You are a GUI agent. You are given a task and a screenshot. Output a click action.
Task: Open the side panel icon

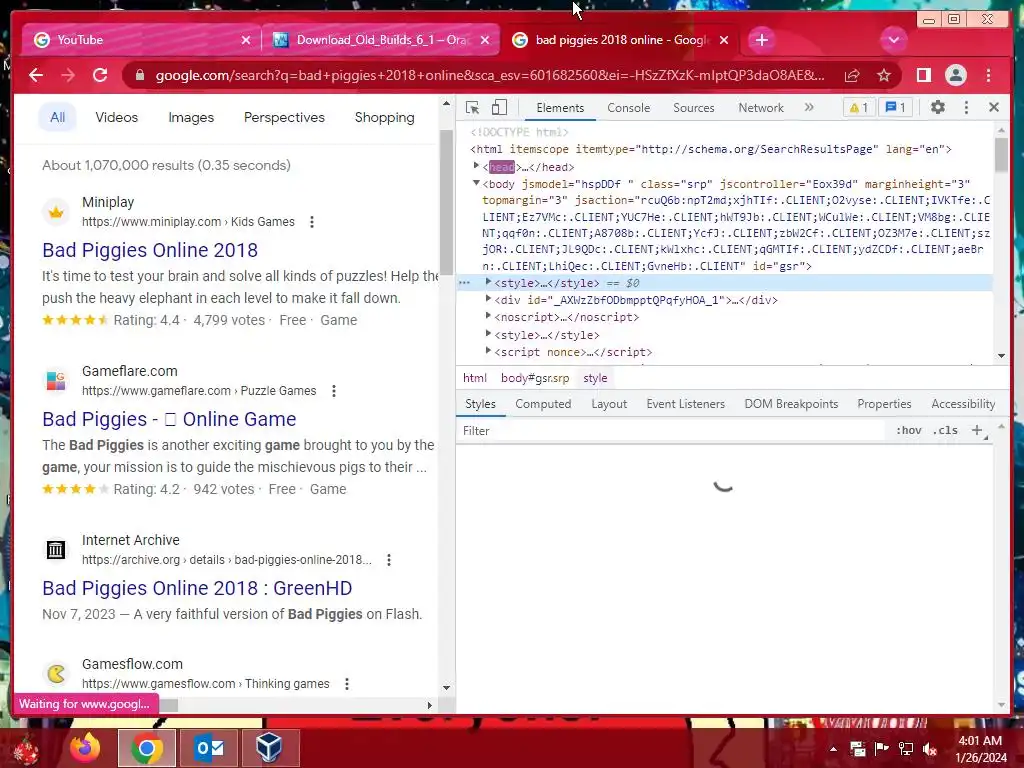(923, 76)
